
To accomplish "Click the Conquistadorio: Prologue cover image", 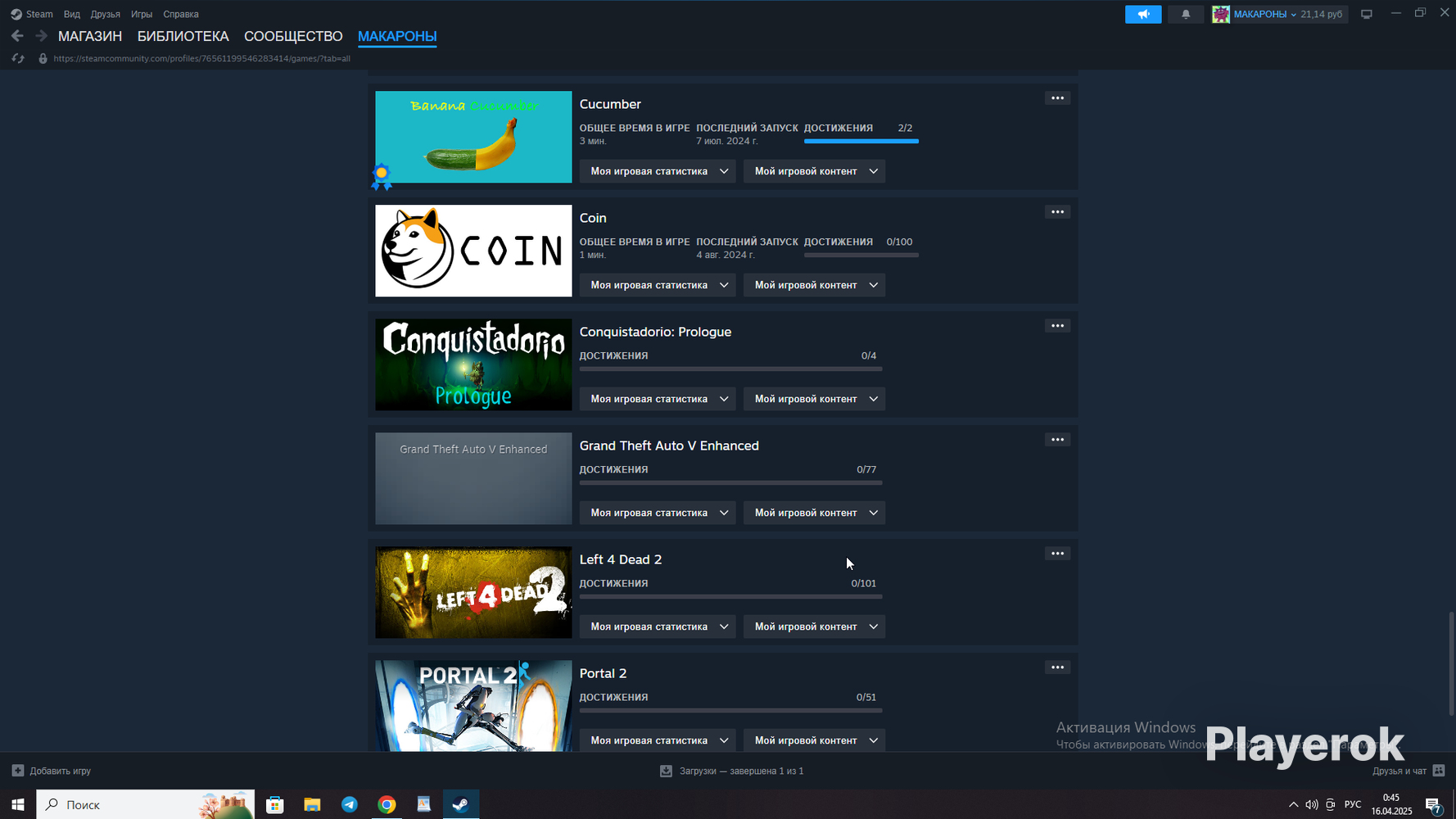I will point(473,364).
